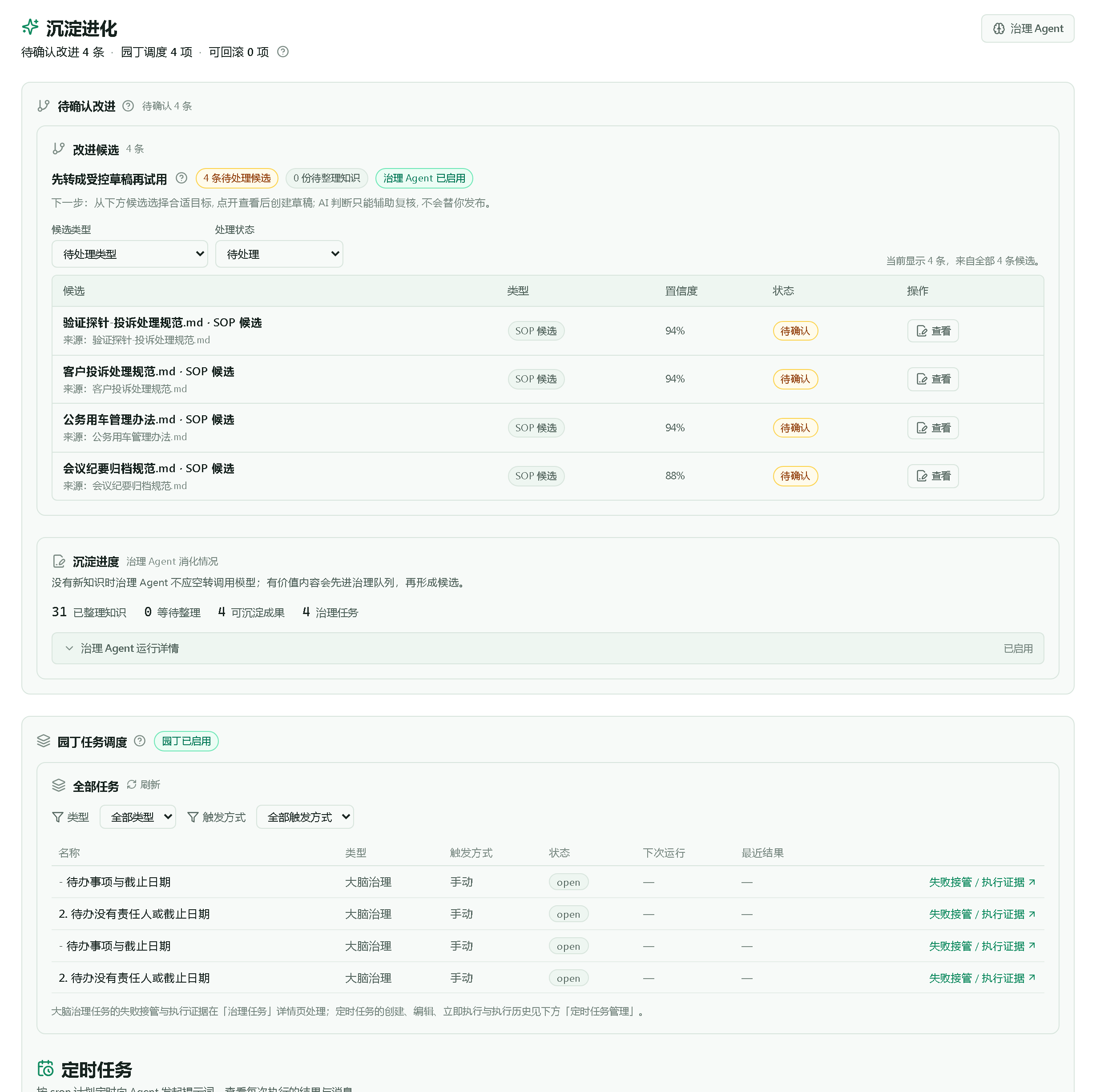Click 待确认 status of 会议纪要归档规范 row
The image size is (1096, 1092).
[x=795, y=476]
